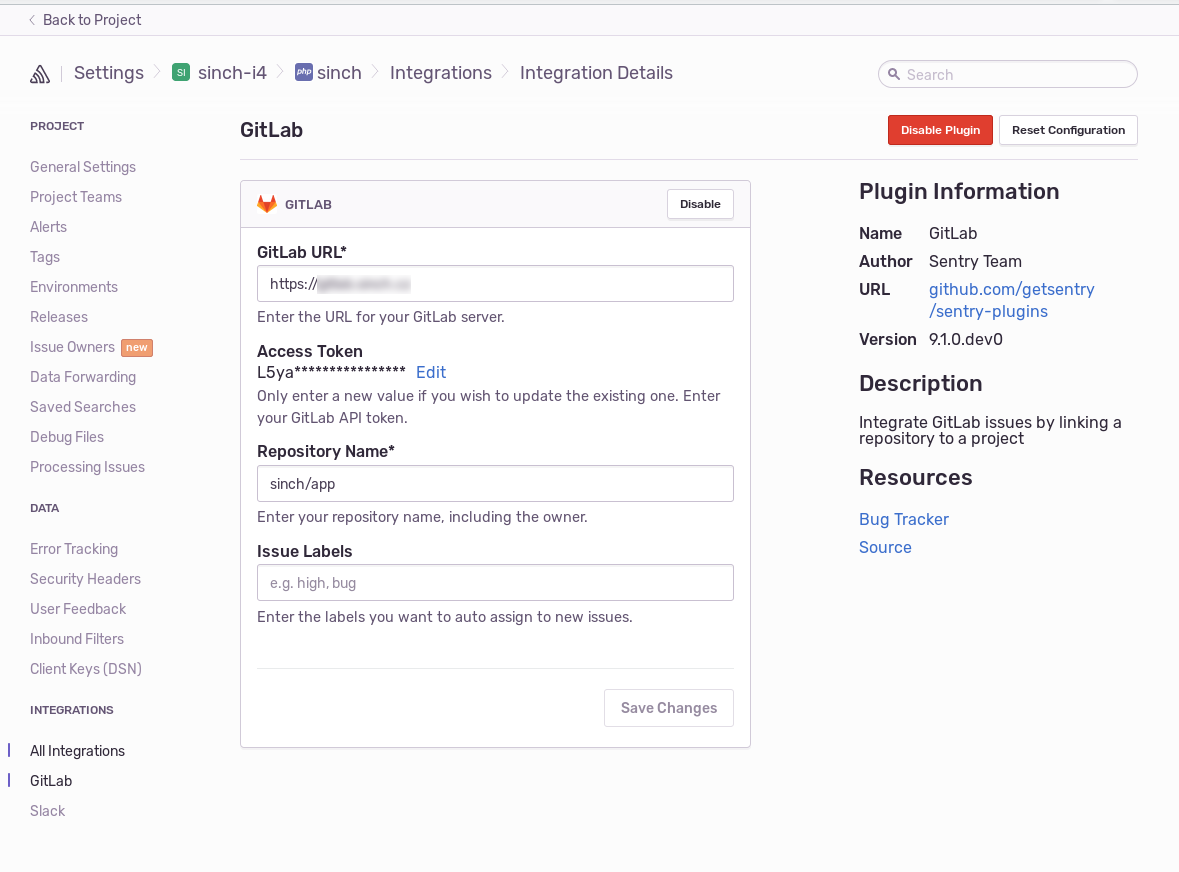Open Error Tracking in sidebar
Image resolution: width=1179 pixels, height=872 pixels.
[74, 550]
